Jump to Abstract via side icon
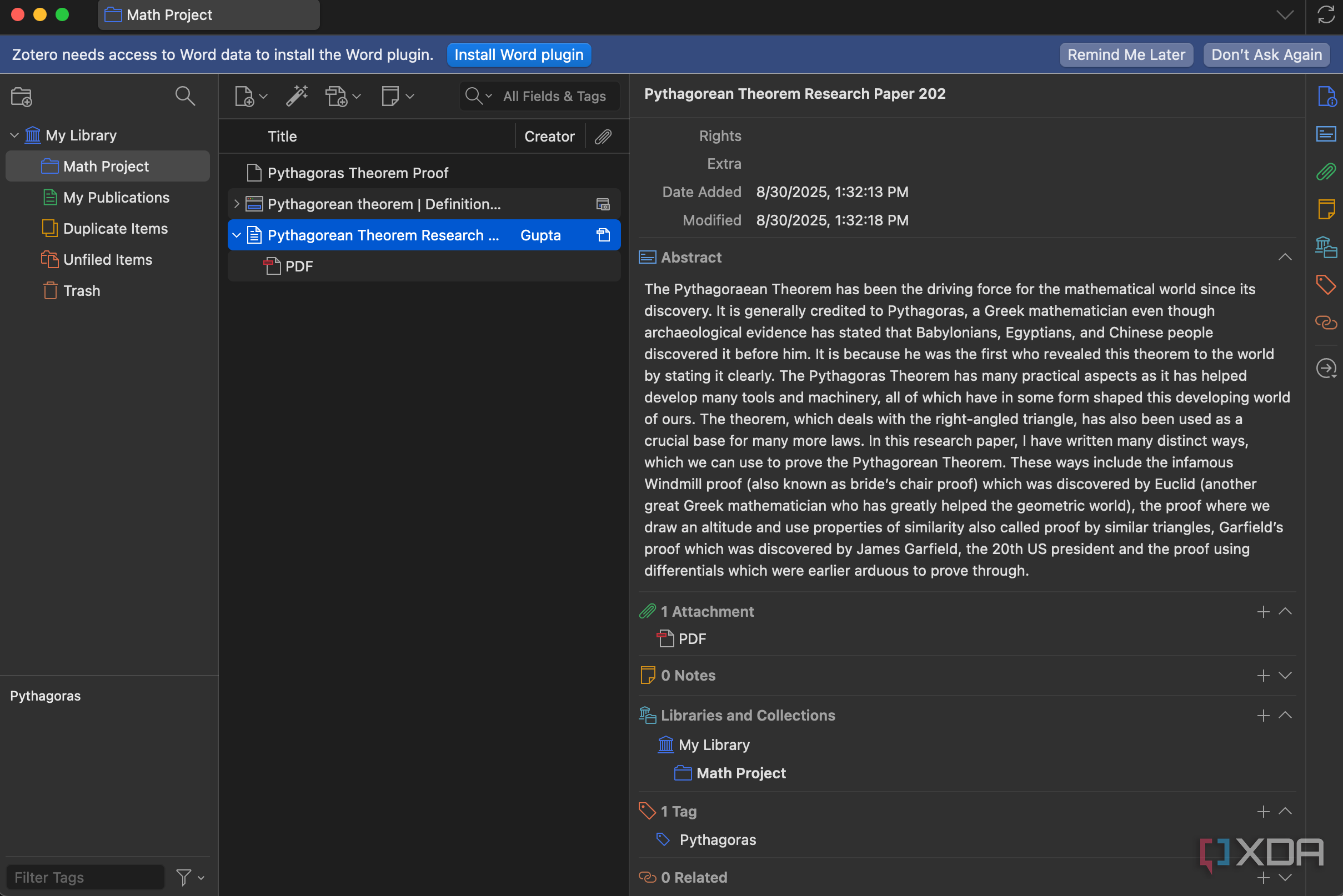Screen dimensions: 1343x896 point(1326,134)
